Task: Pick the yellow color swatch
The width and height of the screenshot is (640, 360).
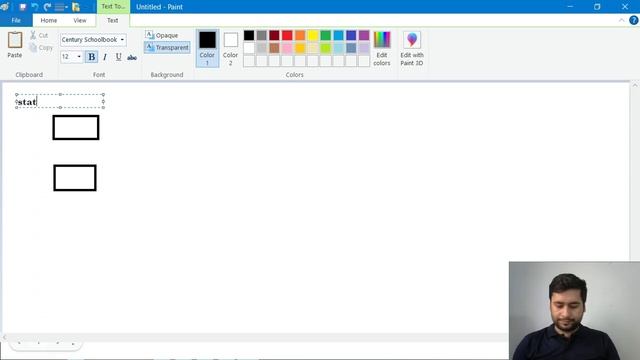Action: [x=313, y=36]
